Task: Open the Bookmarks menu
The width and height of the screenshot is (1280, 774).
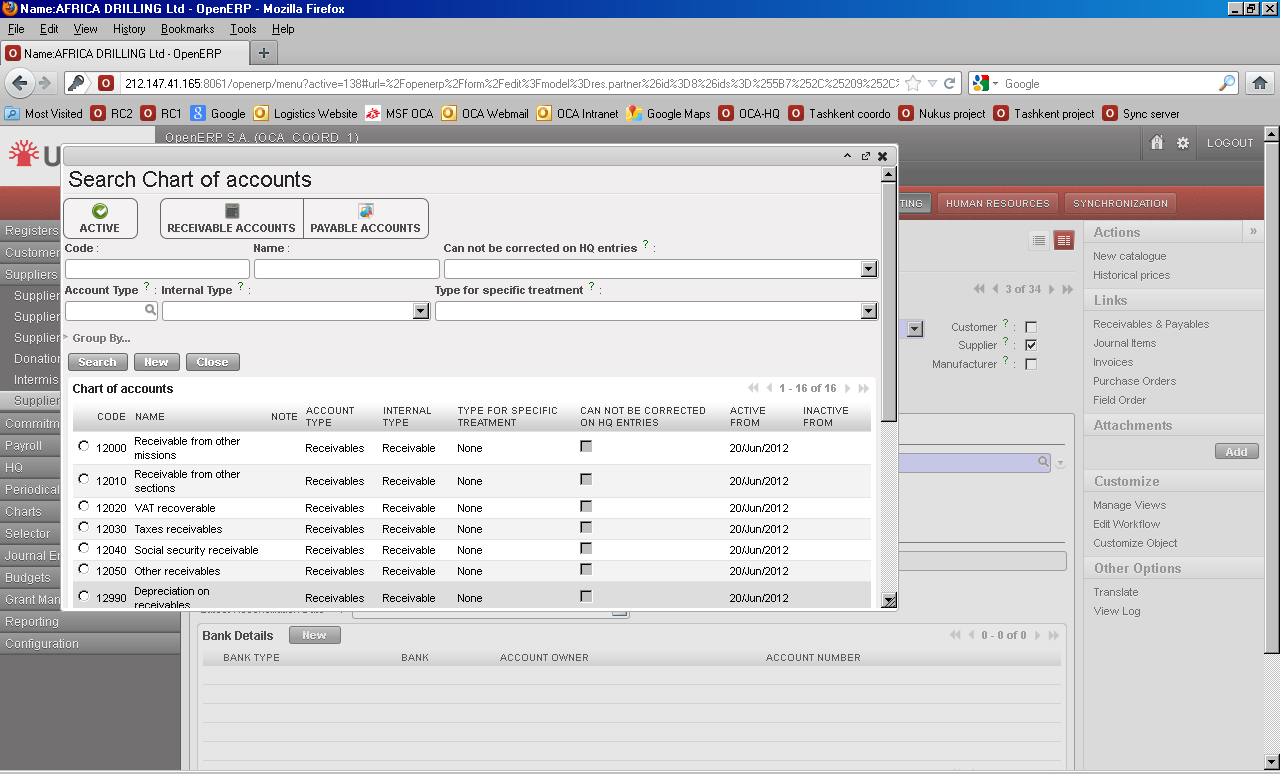Action: coord(187,29)
